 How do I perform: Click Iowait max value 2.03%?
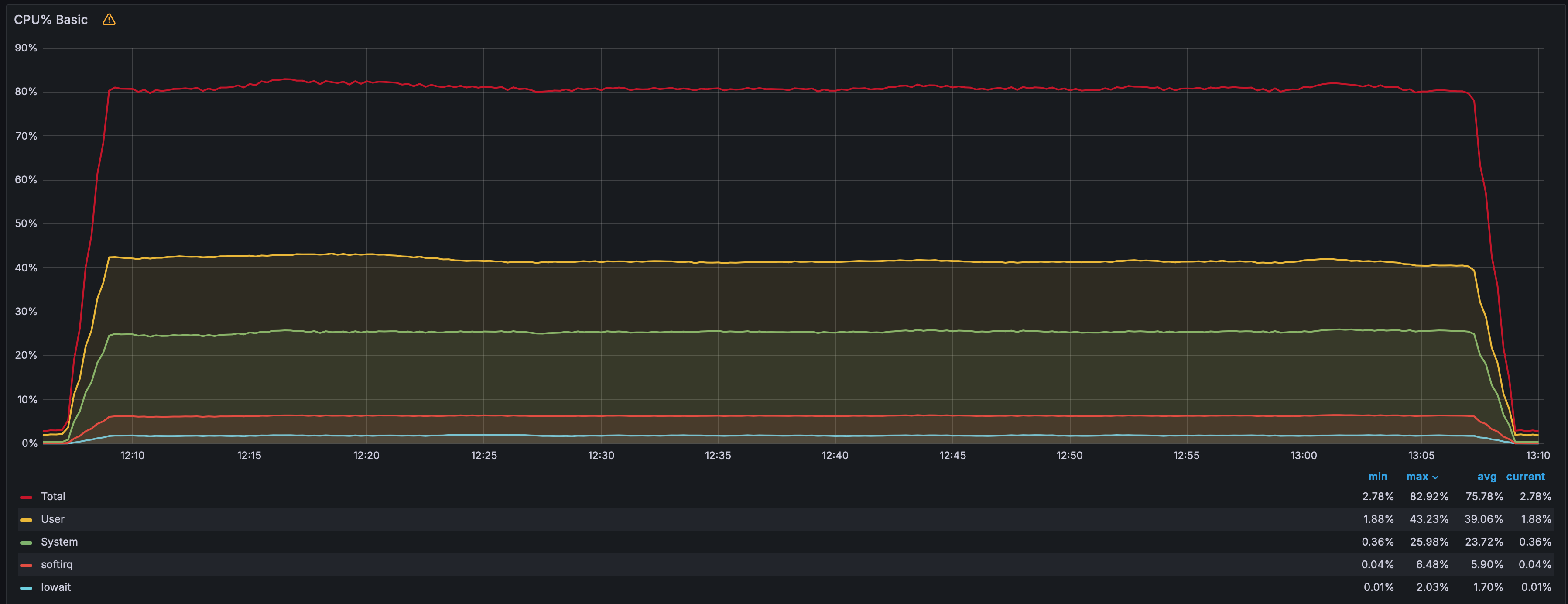(x=1432, y=587)
